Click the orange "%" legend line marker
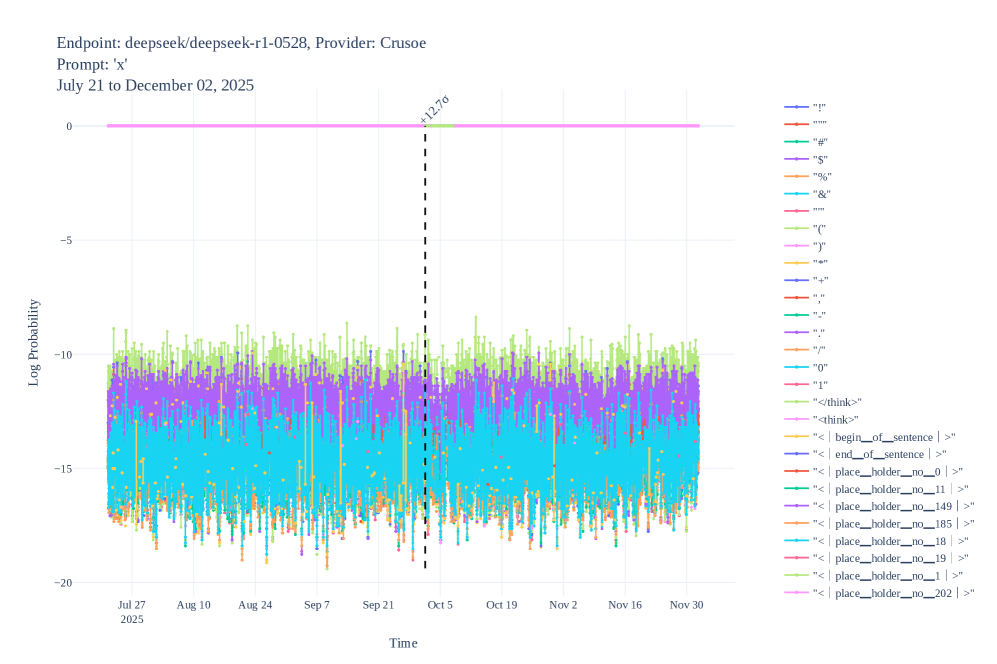997x664 pixels. [x=796, y=176]
